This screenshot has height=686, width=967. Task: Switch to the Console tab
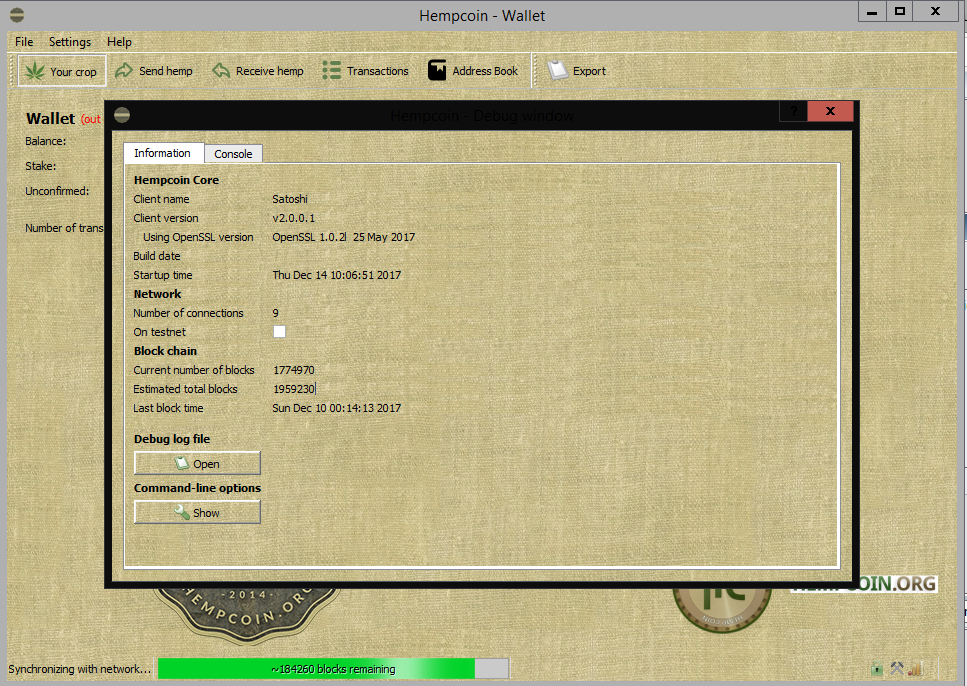tap(233, 154)
